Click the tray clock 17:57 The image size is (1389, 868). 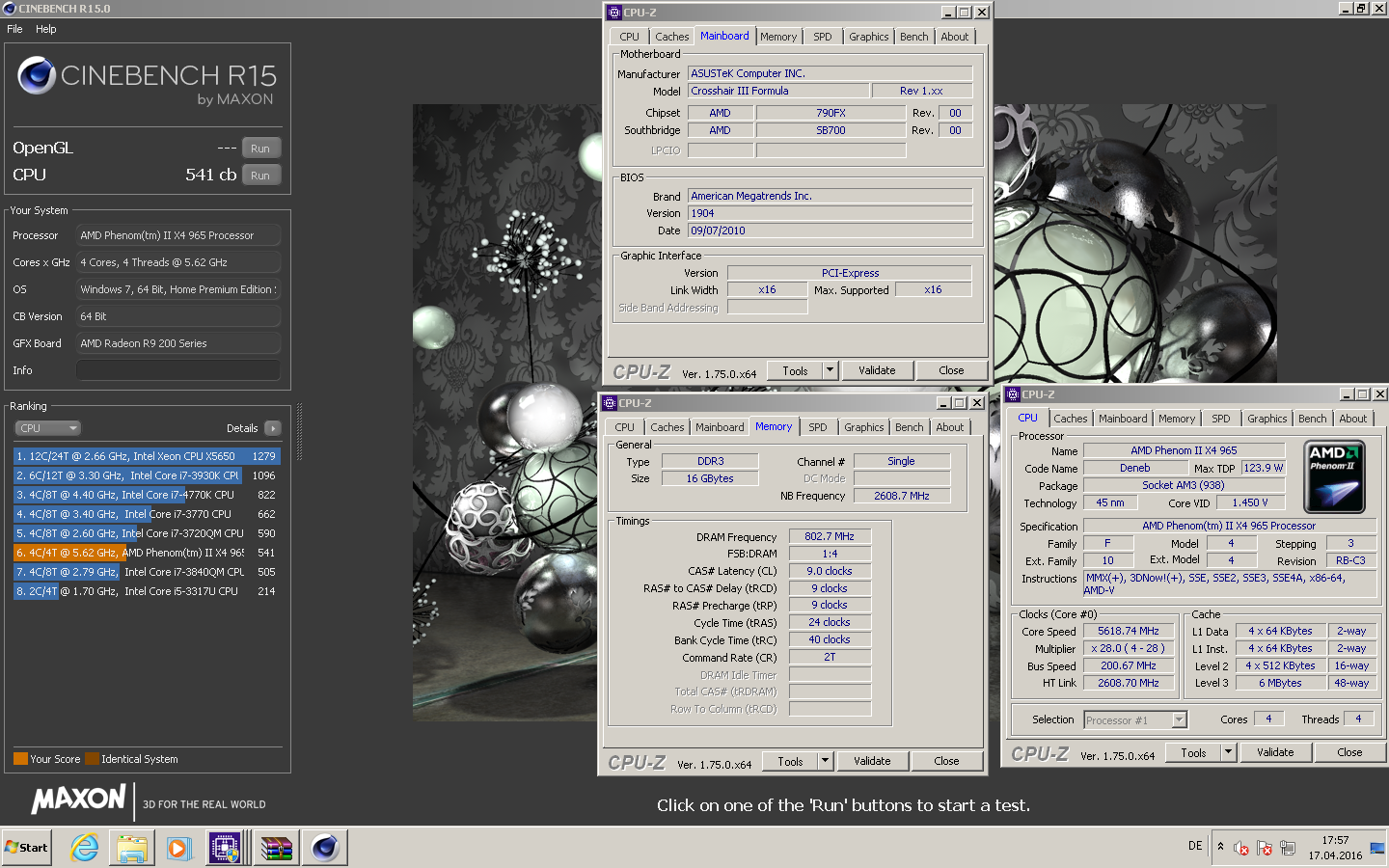[1336, 840]
